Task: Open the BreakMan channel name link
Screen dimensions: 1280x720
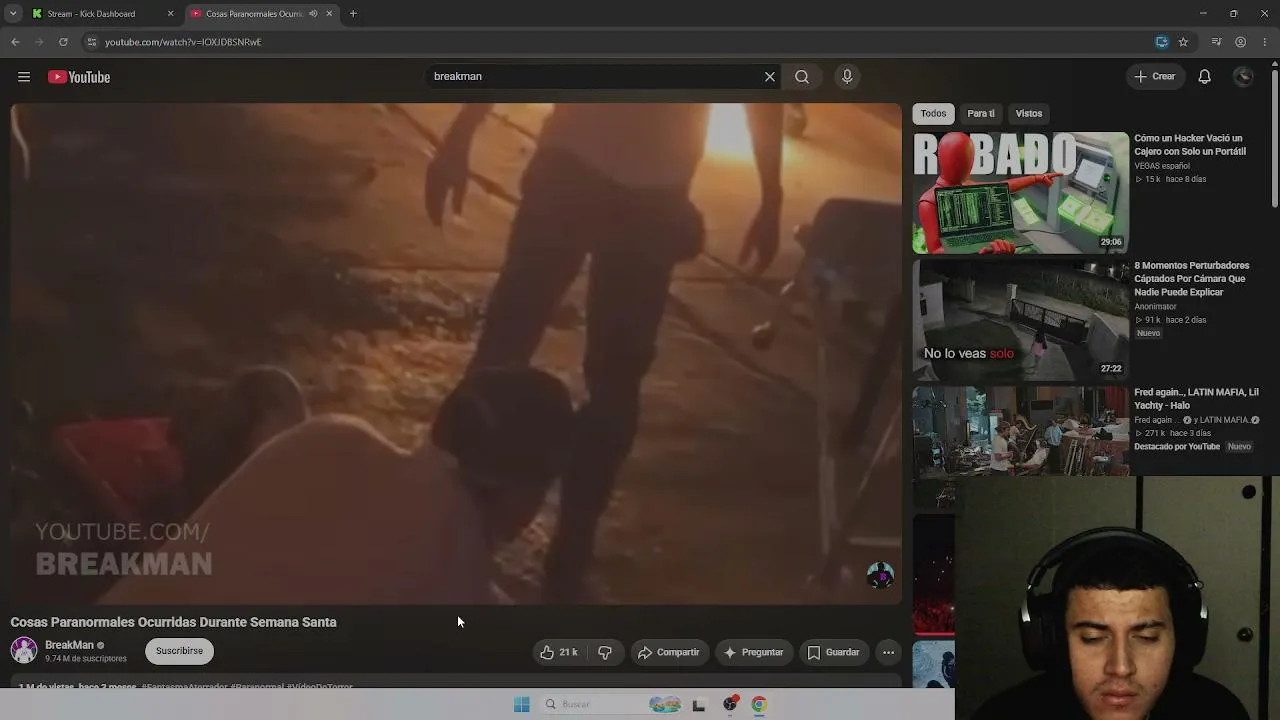Action: pos(69,645)
